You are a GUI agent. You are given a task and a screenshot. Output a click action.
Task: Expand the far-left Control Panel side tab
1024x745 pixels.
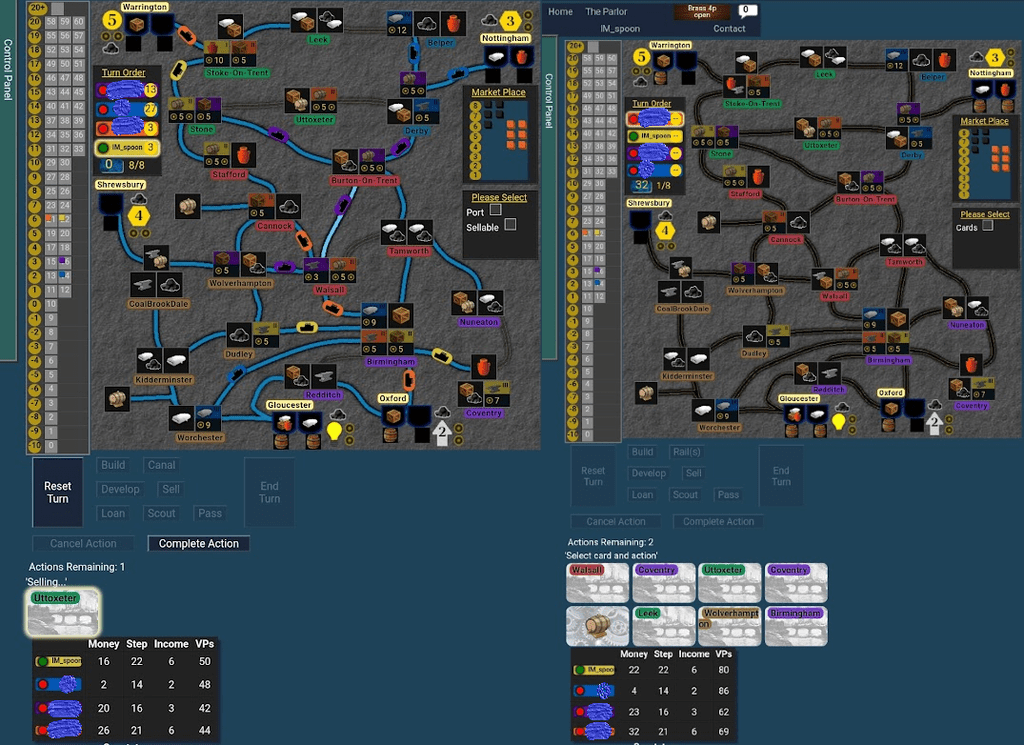pyautogui.click(x=8, y=70)
